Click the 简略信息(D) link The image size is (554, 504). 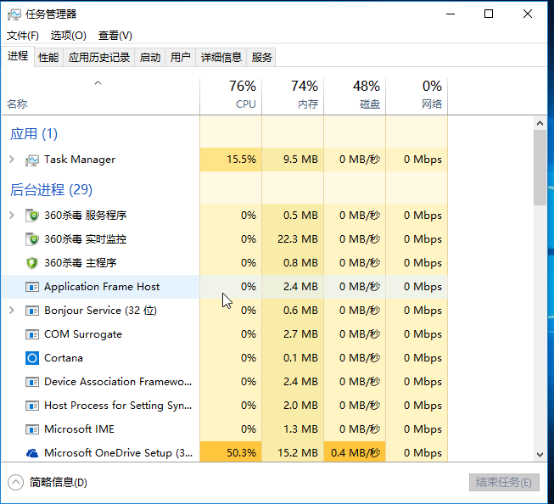58,482
